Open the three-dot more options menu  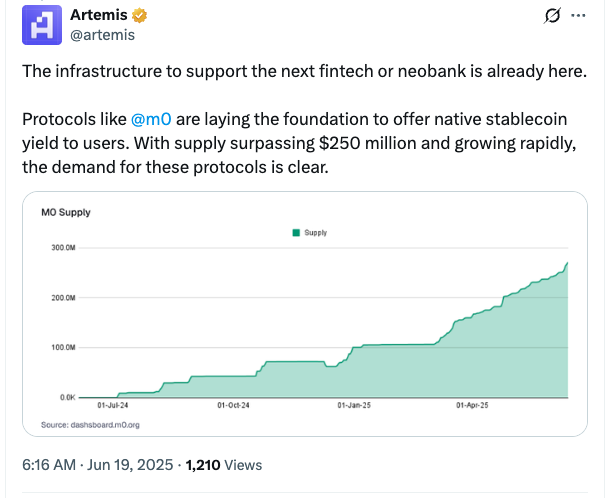click(x=578, y=17)
